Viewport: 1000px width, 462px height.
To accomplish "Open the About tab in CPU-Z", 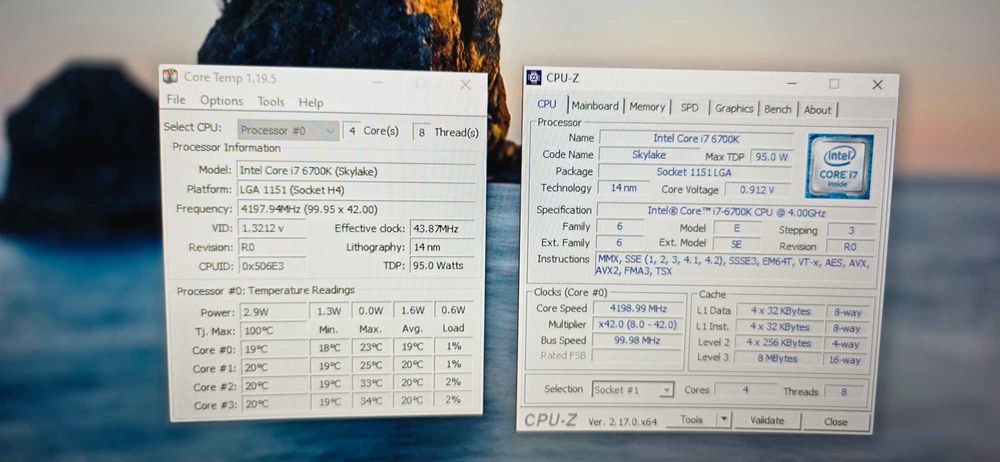I will tap(818, 110).
